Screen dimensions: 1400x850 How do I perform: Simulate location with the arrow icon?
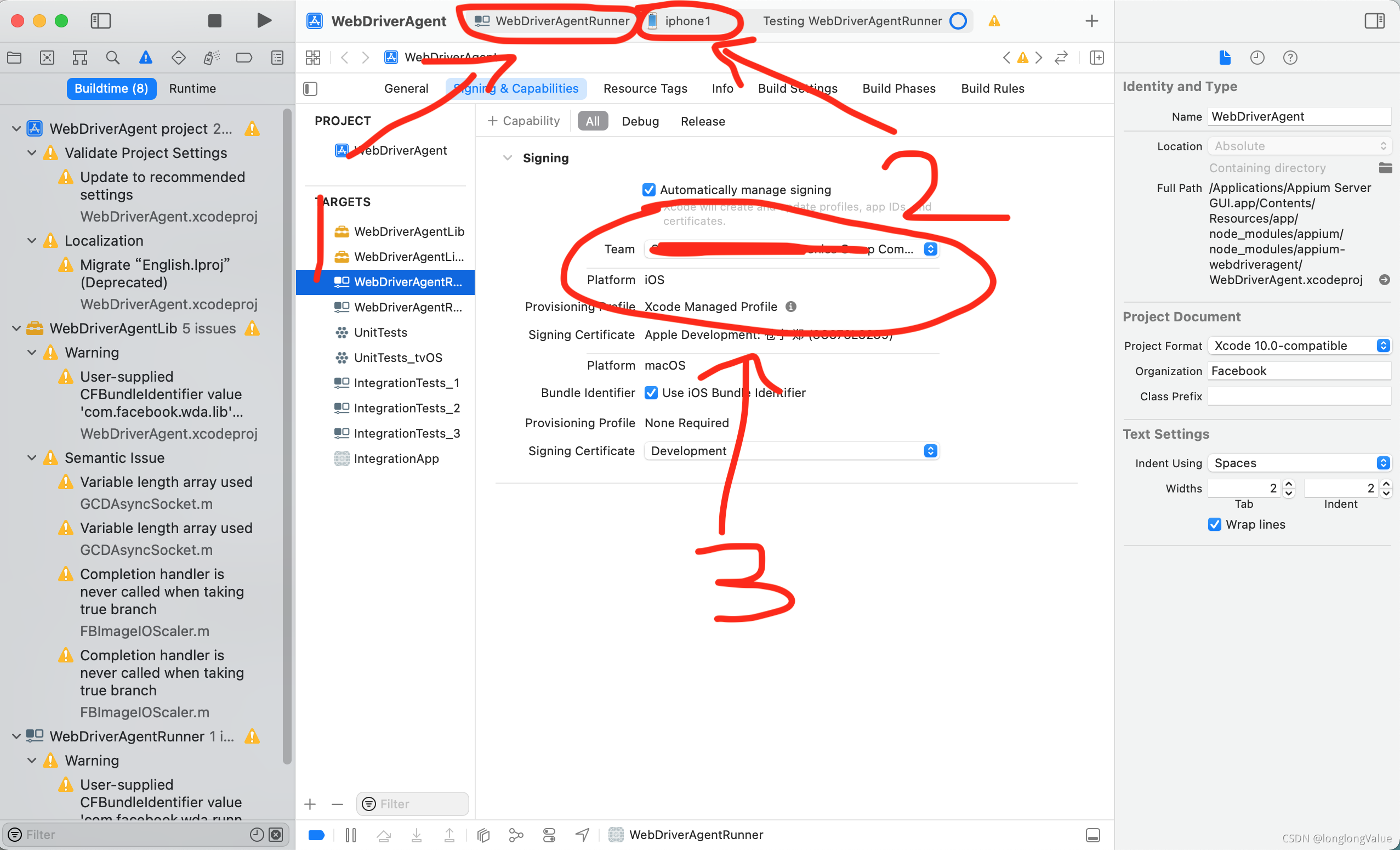(582, 835)
